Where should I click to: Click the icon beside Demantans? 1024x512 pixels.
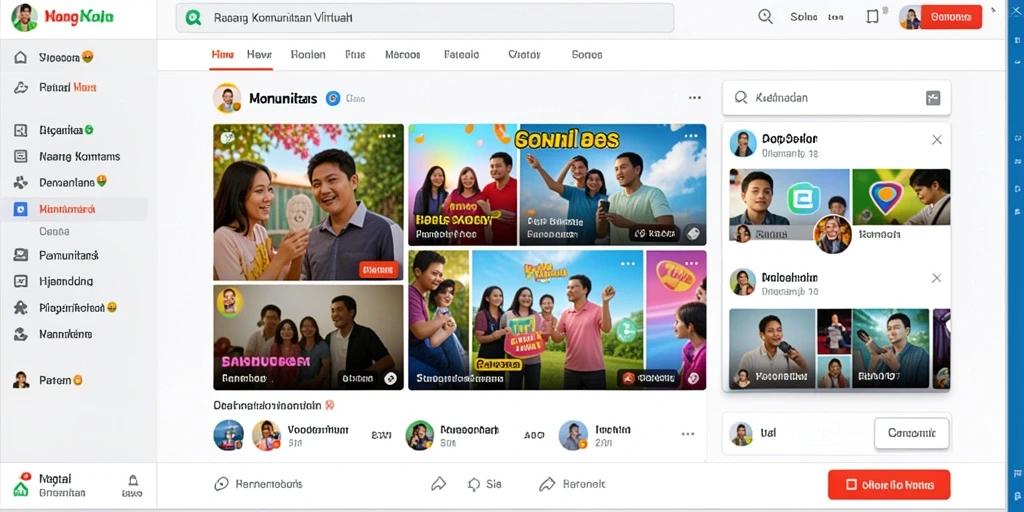pyautogui.click(x=21, y=182)
